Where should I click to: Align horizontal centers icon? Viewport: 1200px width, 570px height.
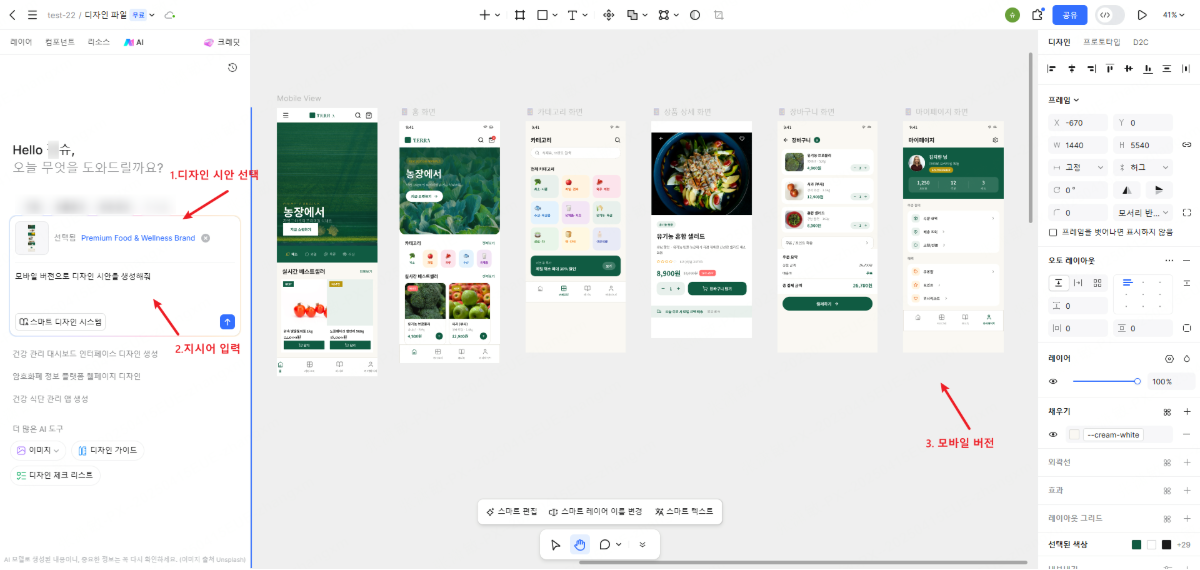point(1071,68)
